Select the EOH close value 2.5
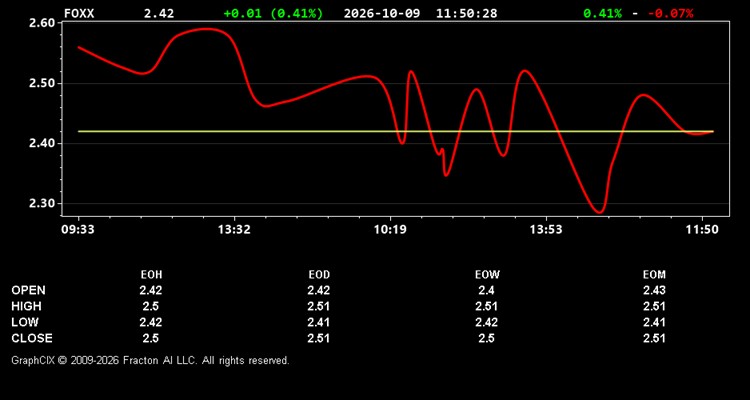The height and width of the screenshot is (400, 750). [151, 338]
